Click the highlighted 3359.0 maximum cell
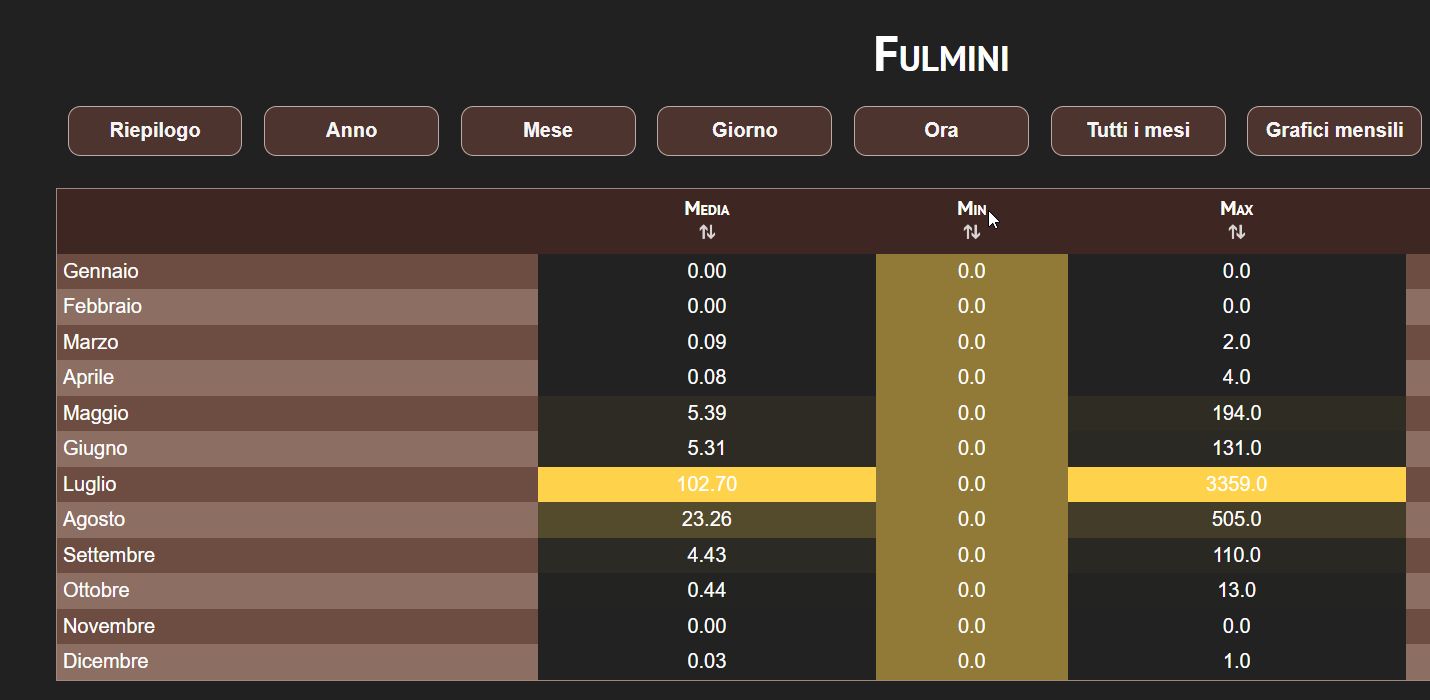Screen dimensions: 1430x700 (x=1237, y=484)
